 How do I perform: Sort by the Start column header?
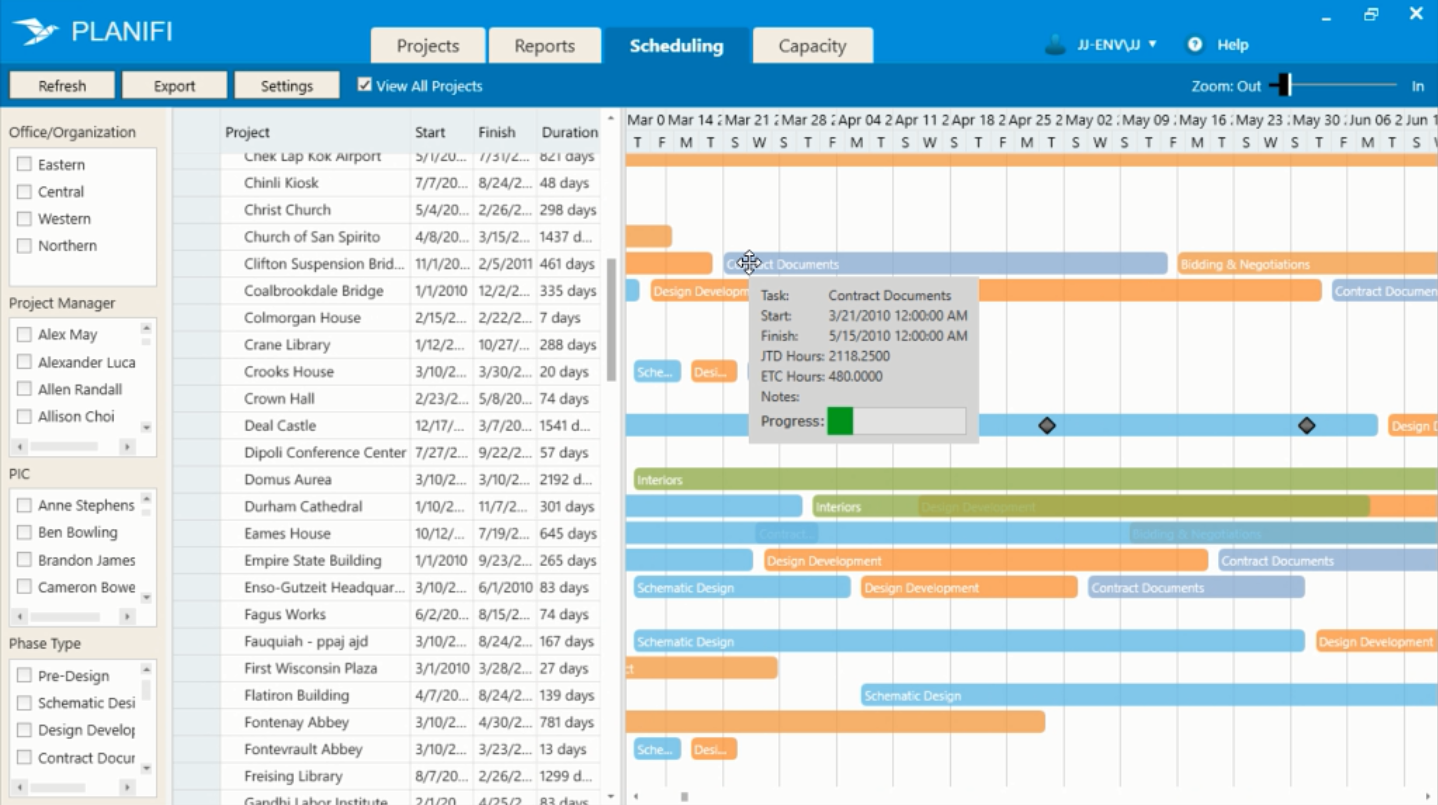pos(430,132)
